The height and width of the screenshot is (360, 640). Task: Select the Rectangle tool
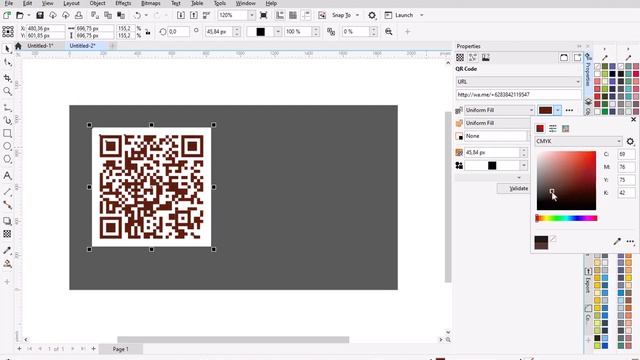(x=7, y=133)
